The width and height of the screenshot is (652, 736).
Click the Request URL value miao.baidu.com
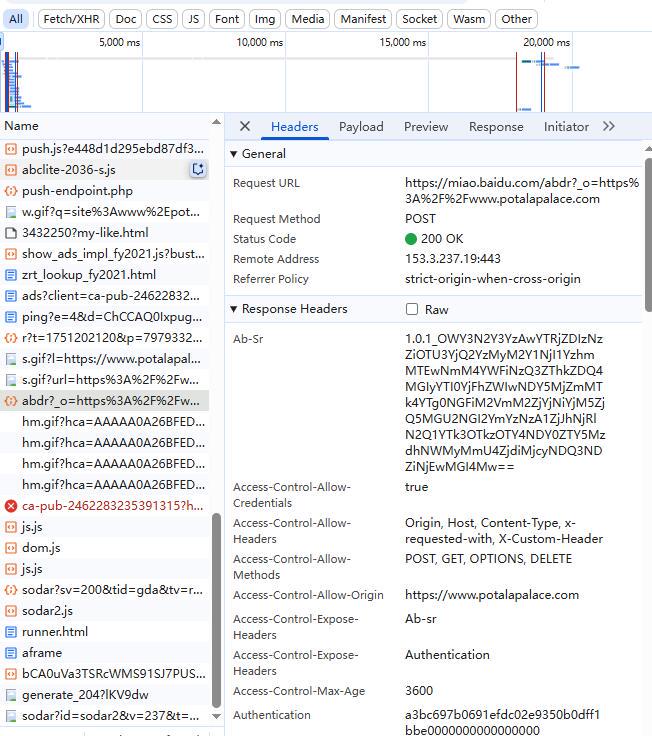pos(522,191)
